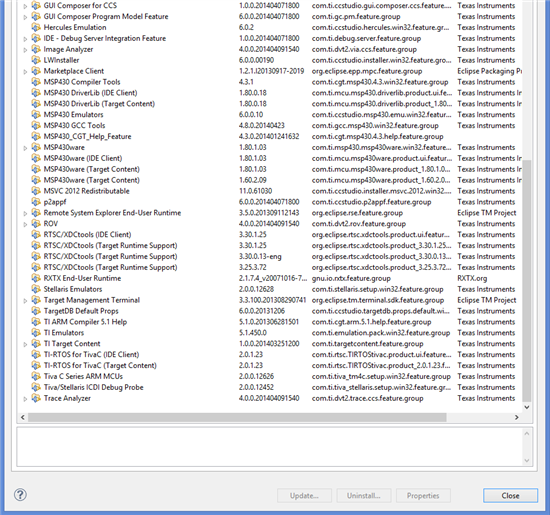Click the MSVC 2012 Redistributable icon
Viewport: 550px width, 515px height.
(x=36, y=191)
